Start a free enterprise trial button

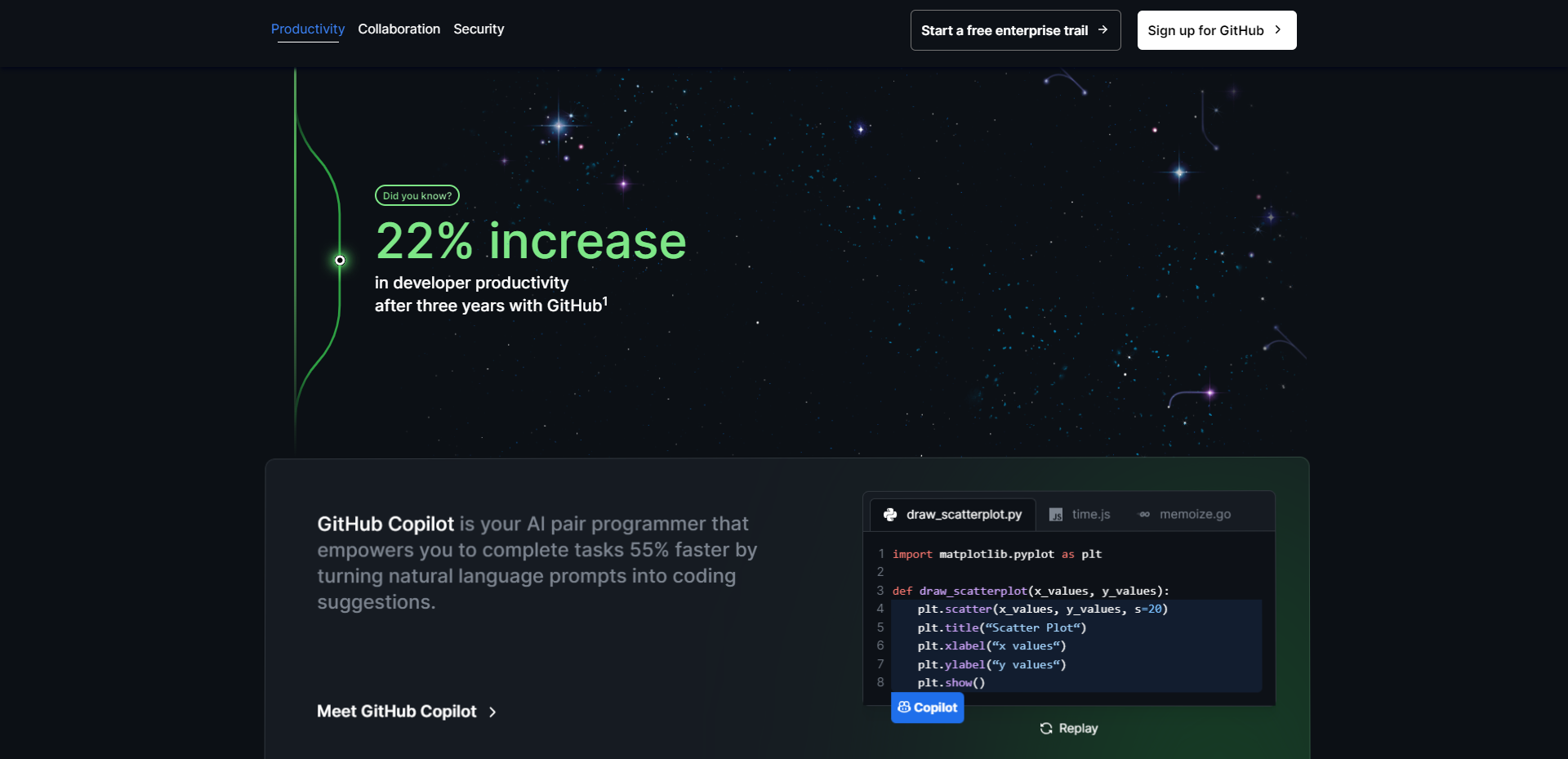point(1015,30)
